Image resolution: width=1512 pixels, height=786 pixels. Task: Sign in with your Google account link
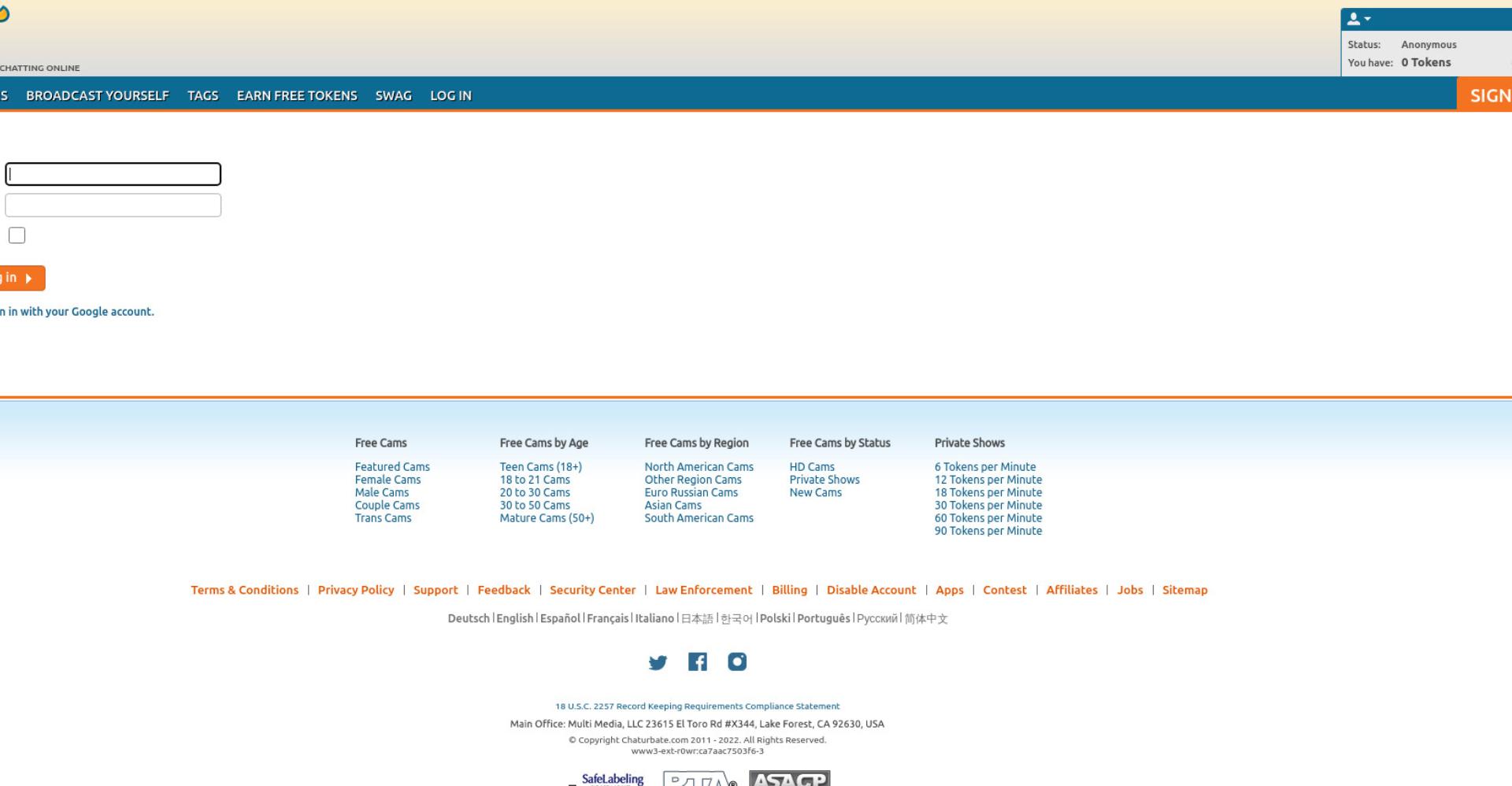pos(77,312)
